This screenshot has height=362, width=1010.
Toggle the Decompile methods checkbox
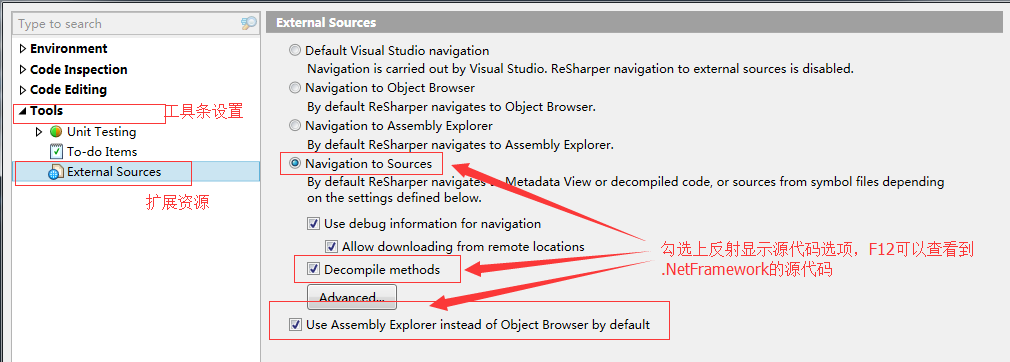coord(314,269)
